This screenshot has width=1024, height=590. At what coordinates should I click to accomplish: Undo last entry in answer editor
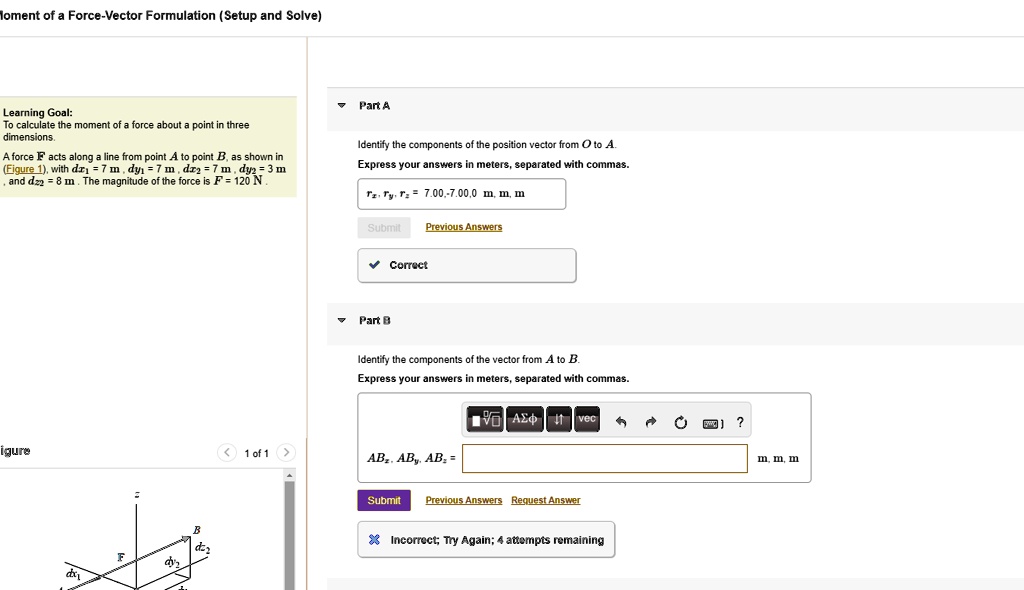point(621,423)
